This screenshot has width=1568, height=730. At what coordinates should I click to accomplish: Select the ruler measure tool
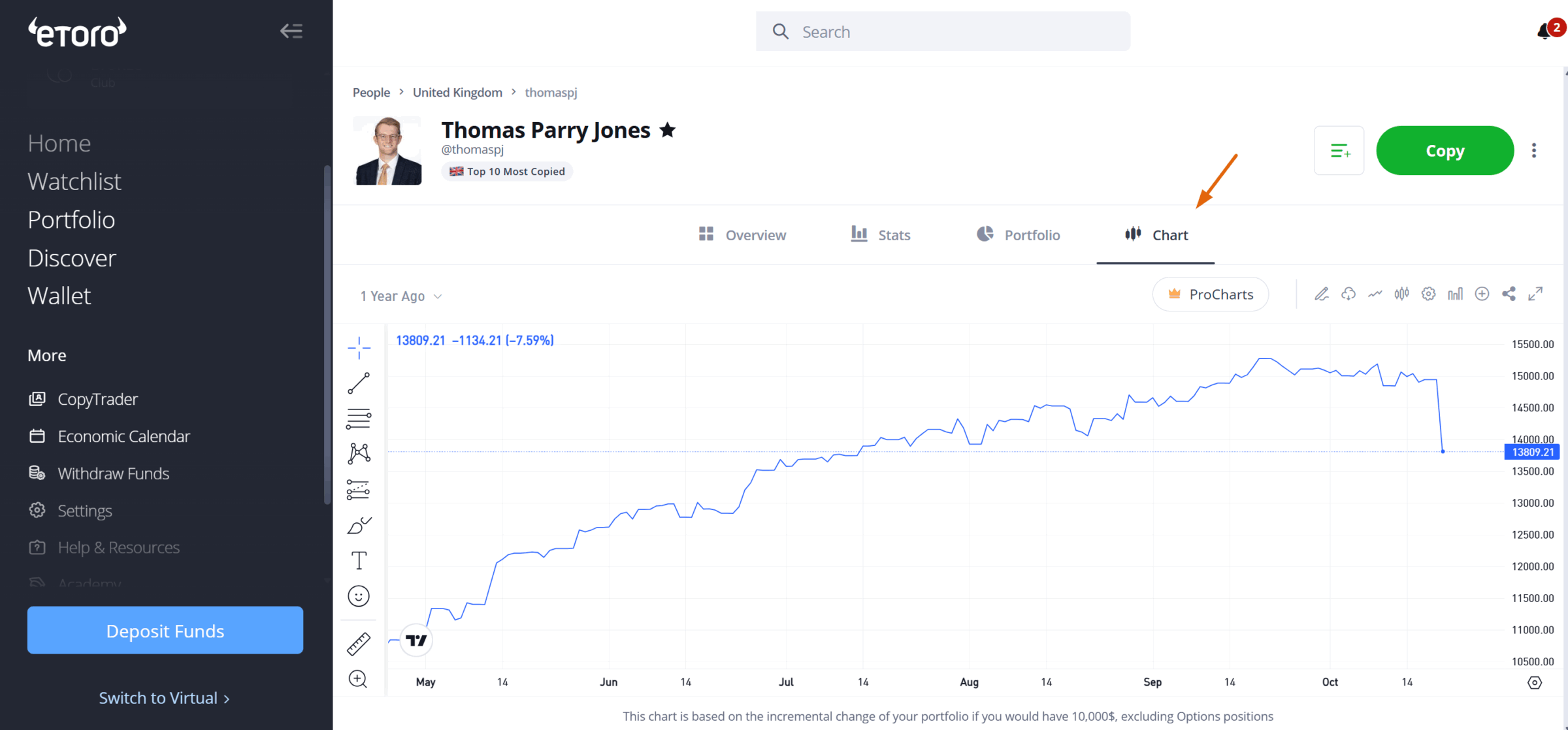point(359,644)
